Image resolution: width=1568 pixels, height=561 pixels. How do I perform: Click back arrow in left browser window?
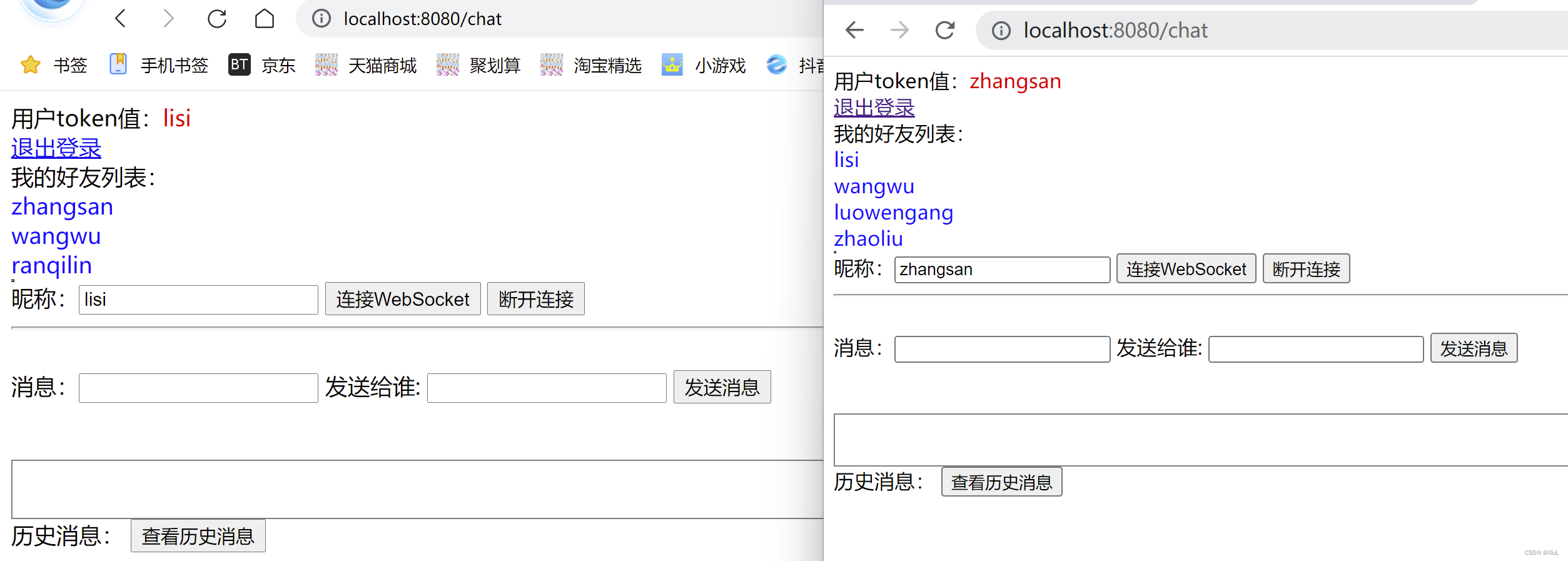point(121,19)
